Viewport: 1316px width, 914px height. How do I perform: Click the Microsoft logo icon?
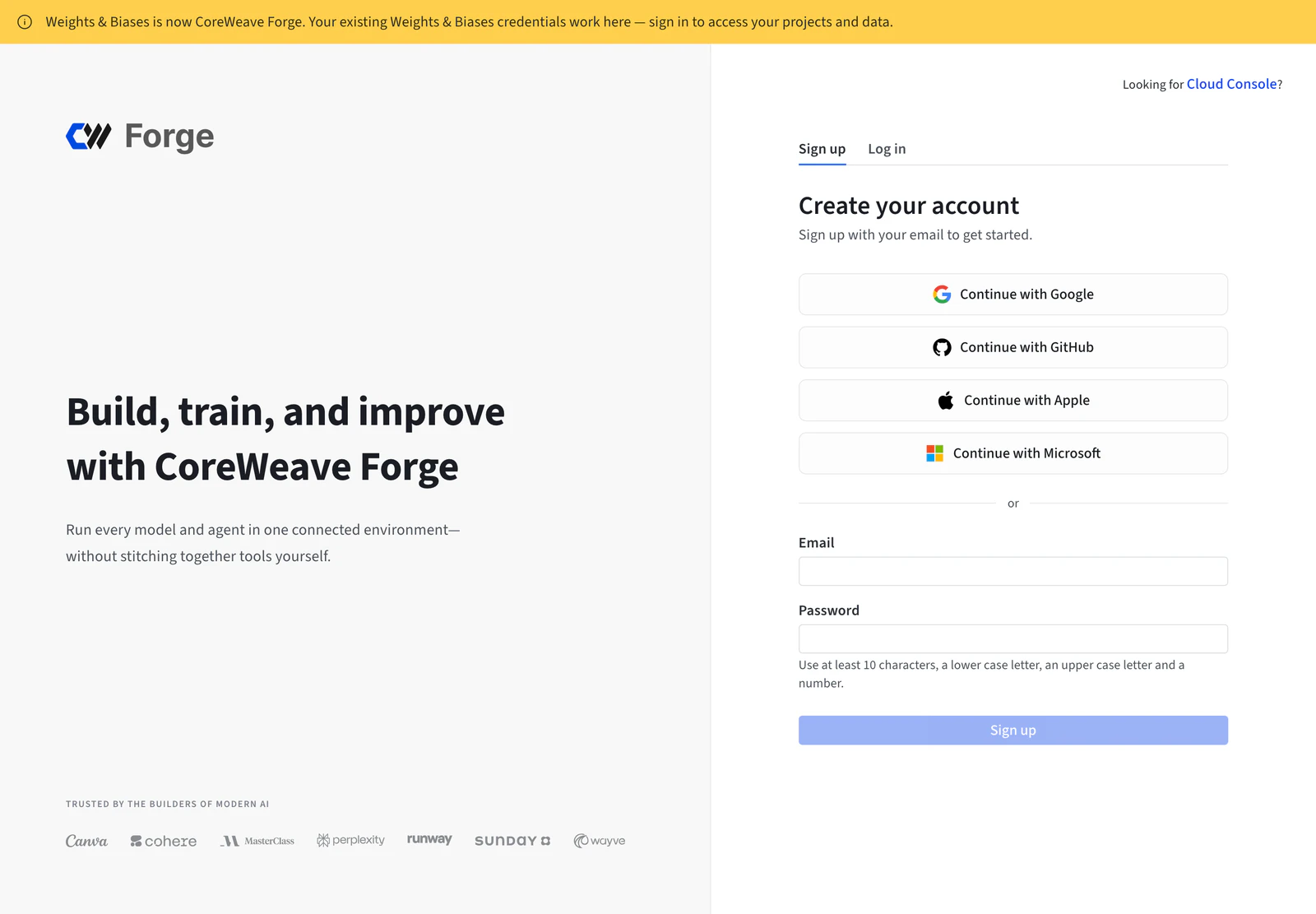click(935, 453)
